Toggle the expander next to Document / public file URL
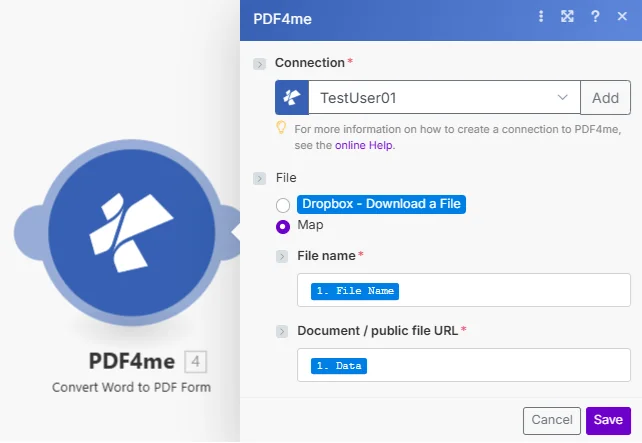642x443 pixels. tap(282, 331)
